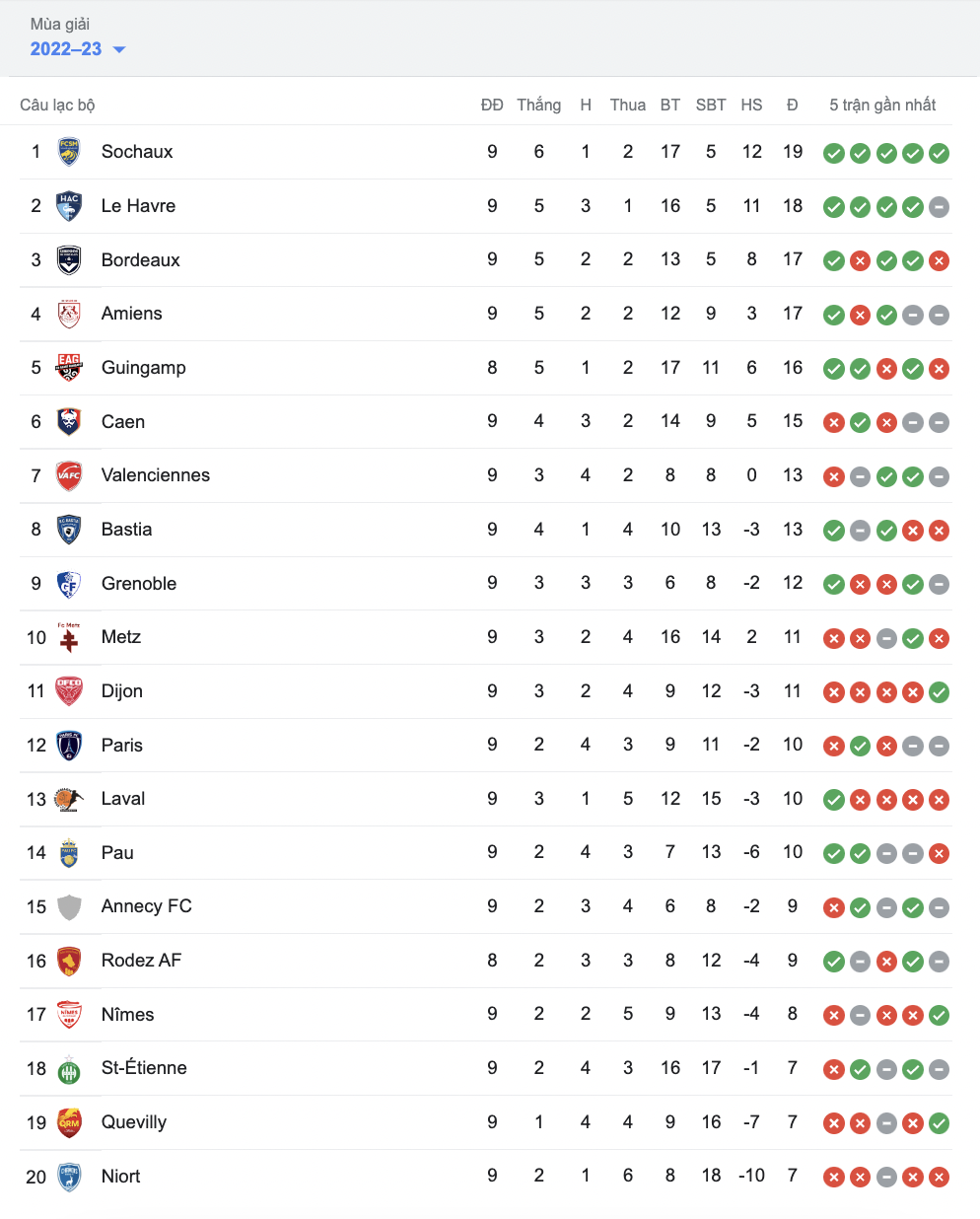Click the Thắng column header
This screenshot has width=980, height=1219.
coord(538,106)
